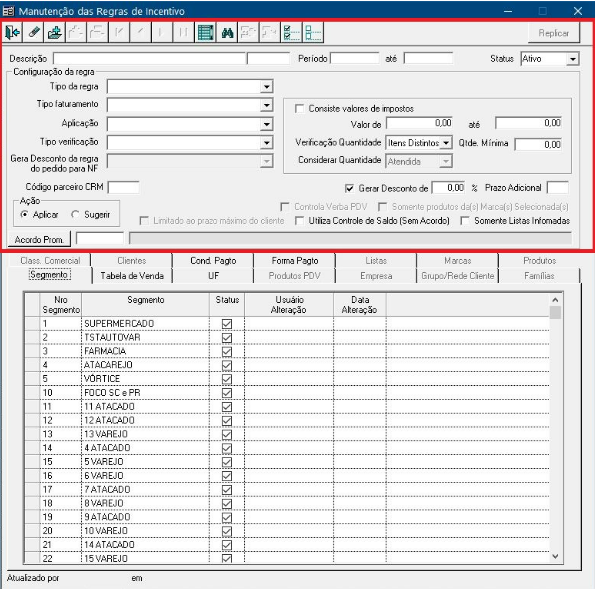
Task: Click disabled toolbar icon left of check-all icon
Action: (270, 33)
